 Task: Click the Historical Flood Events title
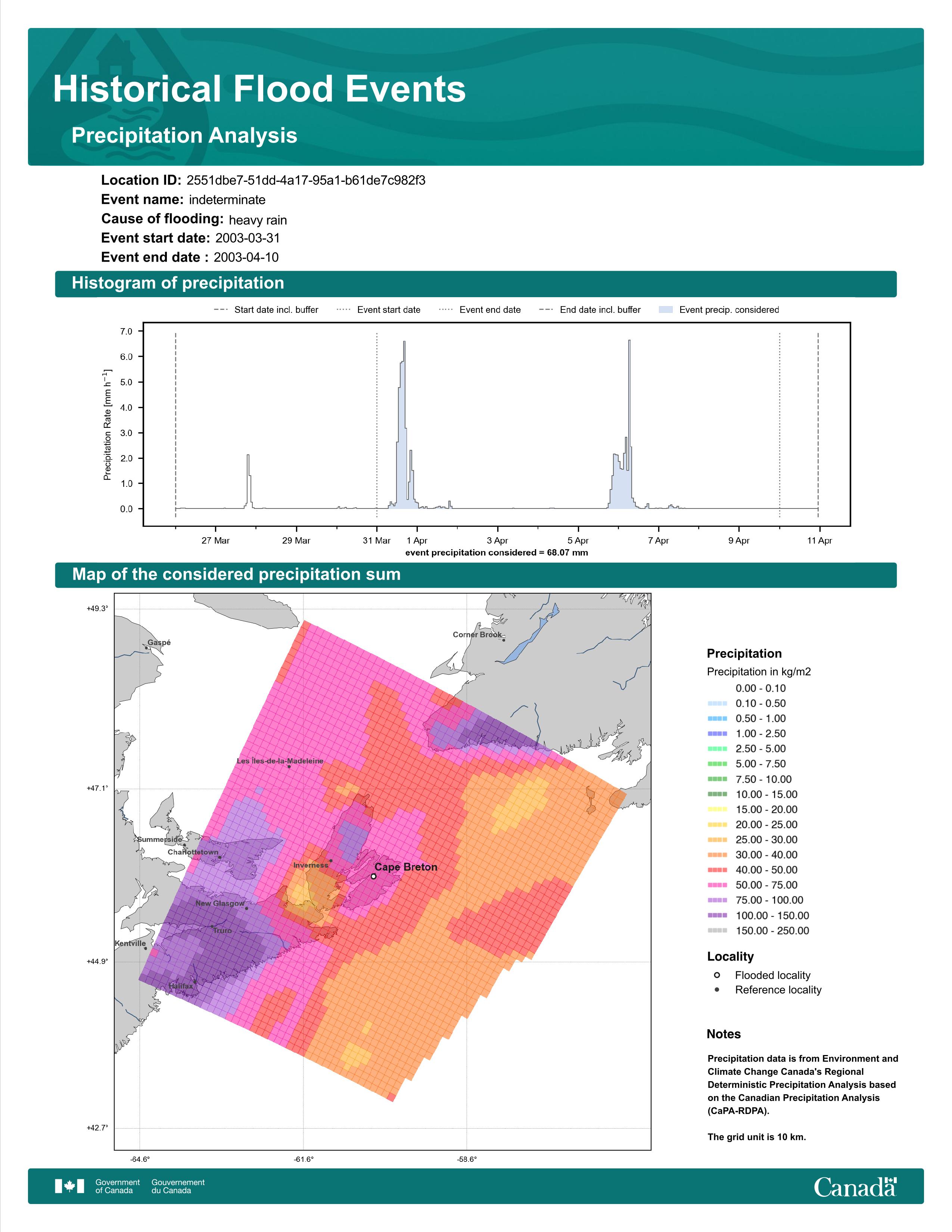tap(259, 88)
